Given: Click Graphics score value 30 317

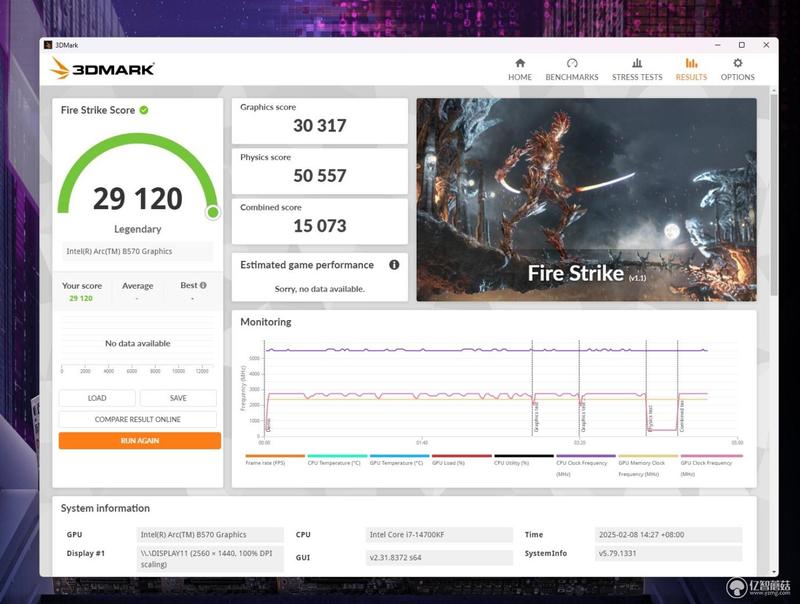Looking at the screenshot, I should (319, 125).
